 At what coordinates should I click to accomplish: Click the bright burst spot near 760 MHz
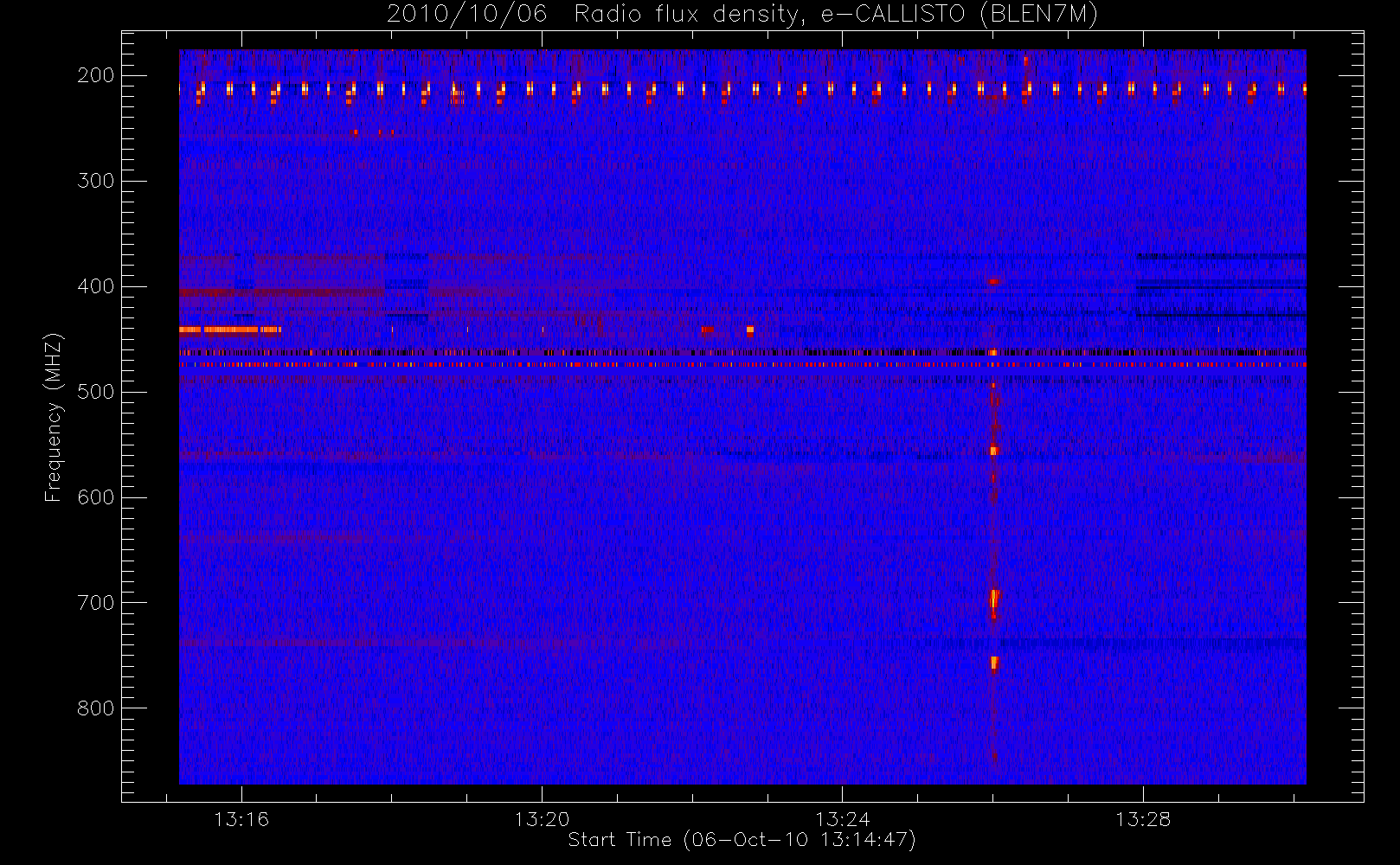(x=994, y=663)
